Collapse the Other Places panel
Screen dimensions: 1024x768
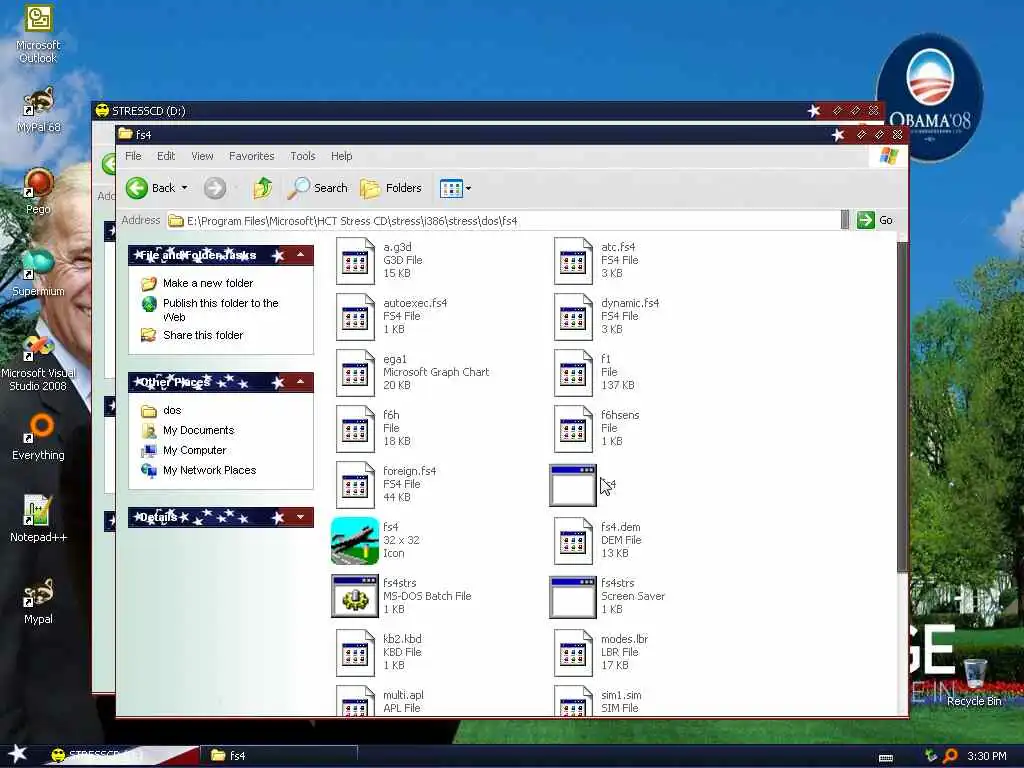pos(300,381)
